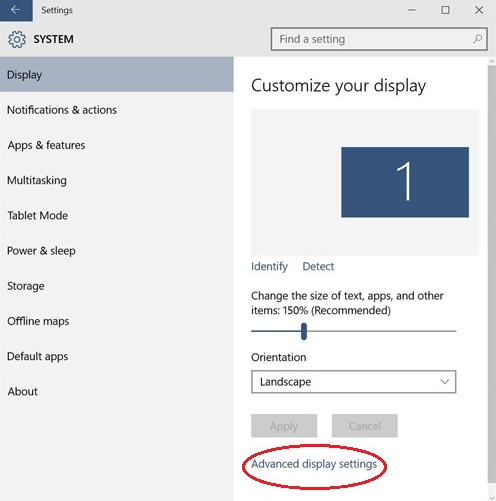Open the About page
Screen dimensions: 496x501
tap(117, 391)
